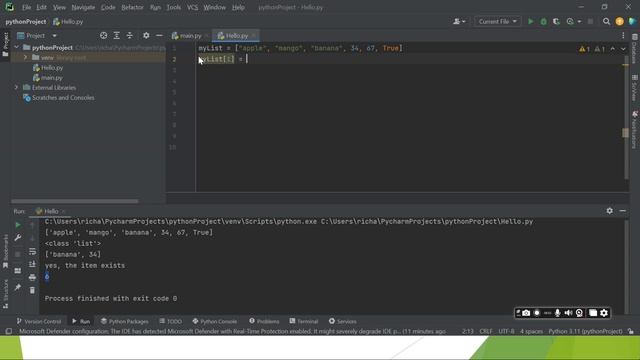Screen dimensions: 640x360
Task: Open Code With Me dropdown arrow
Action: 464,21
